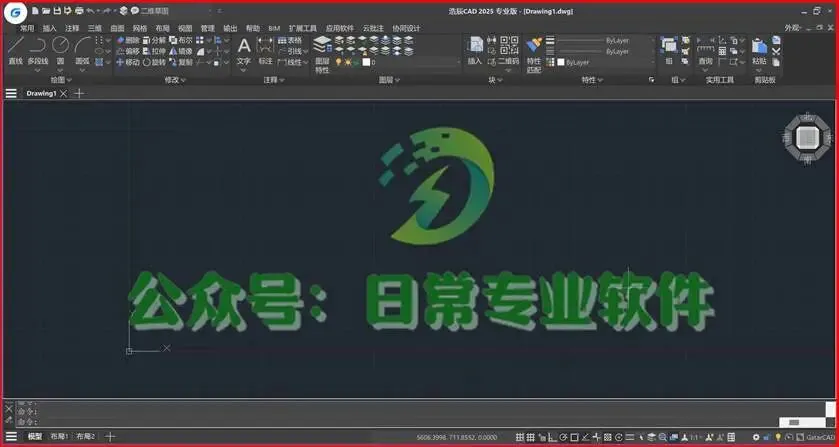This screenshot has height=447, width=839.
Task: Select the Arc (圆弧) tool
Action: [82, 51]
